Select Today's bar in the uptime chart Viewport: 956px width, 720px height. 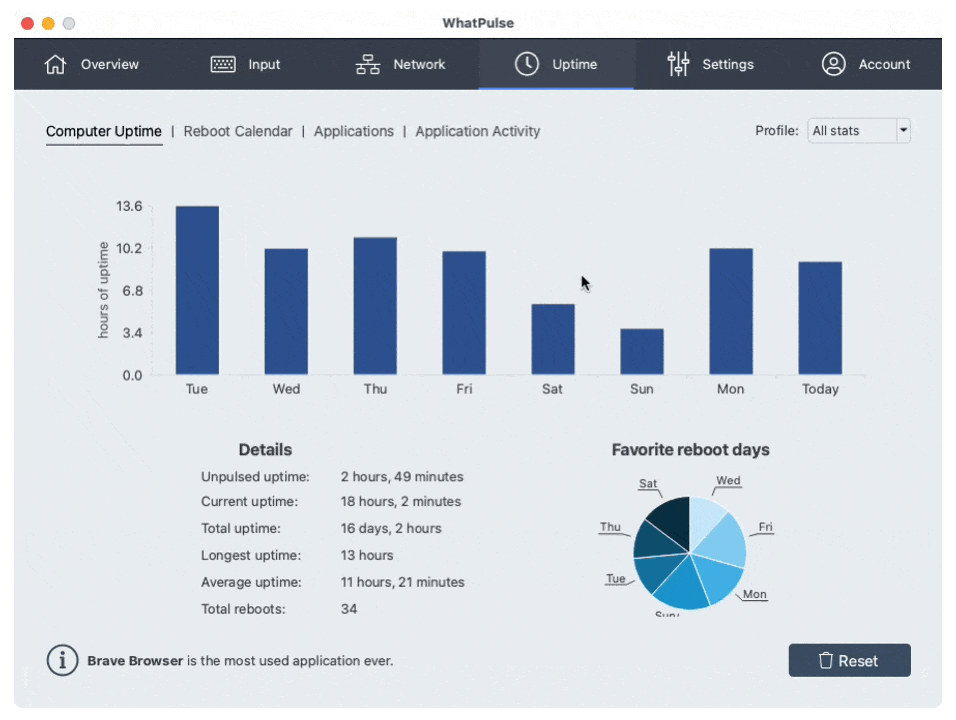819,315
